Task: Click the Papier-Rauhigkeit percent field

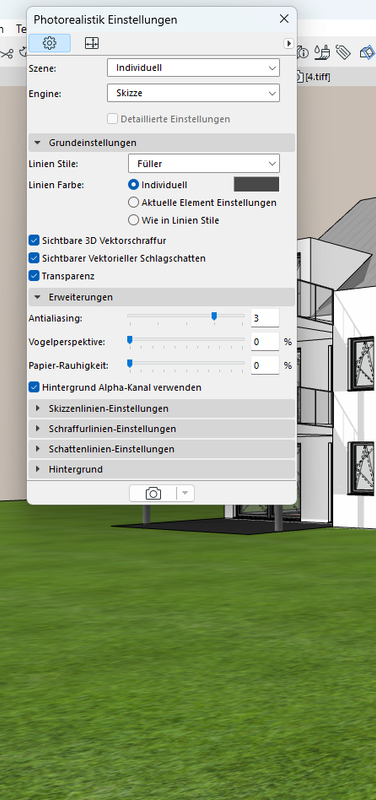Action: tap(265, 365)
